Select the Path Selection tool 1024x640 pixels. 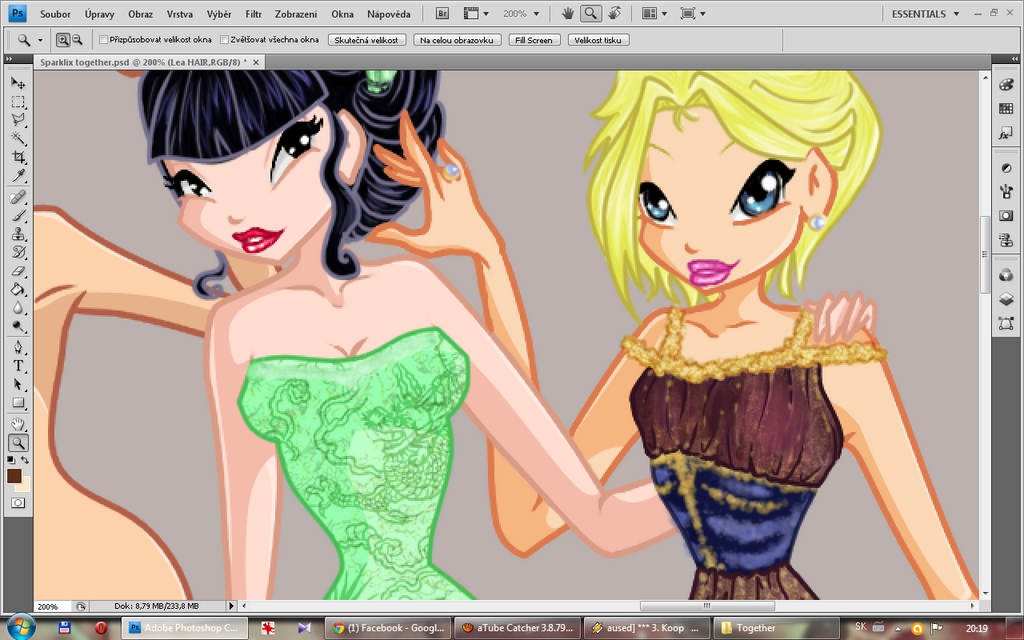[x=18, y=384]
